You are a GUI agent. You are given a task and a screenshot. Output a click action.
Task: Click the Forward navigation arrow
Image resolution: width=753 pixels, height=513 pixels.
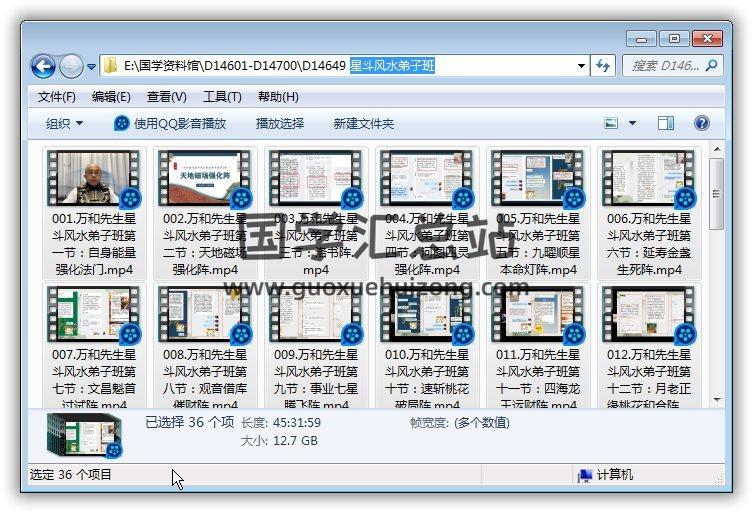71,66
